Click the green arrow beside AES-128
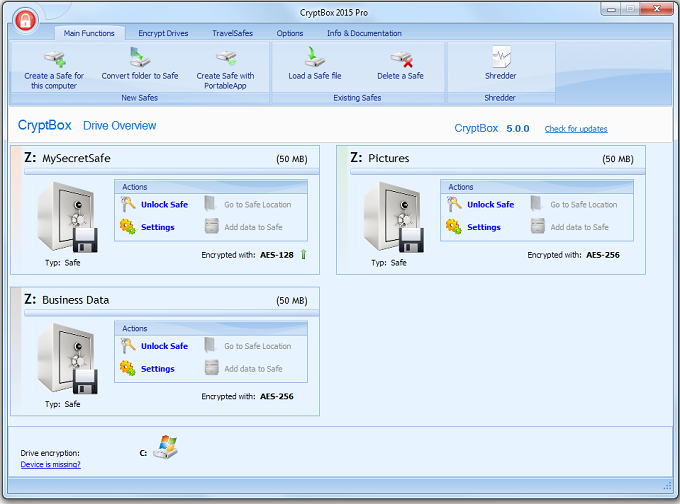Viewport: 680px width, 504px height. [x=303, y=255]
